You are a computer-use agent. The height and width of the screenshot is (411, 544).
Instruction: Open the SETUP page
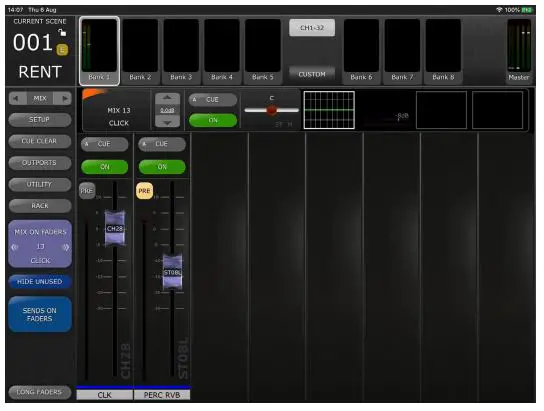[40, 120]
